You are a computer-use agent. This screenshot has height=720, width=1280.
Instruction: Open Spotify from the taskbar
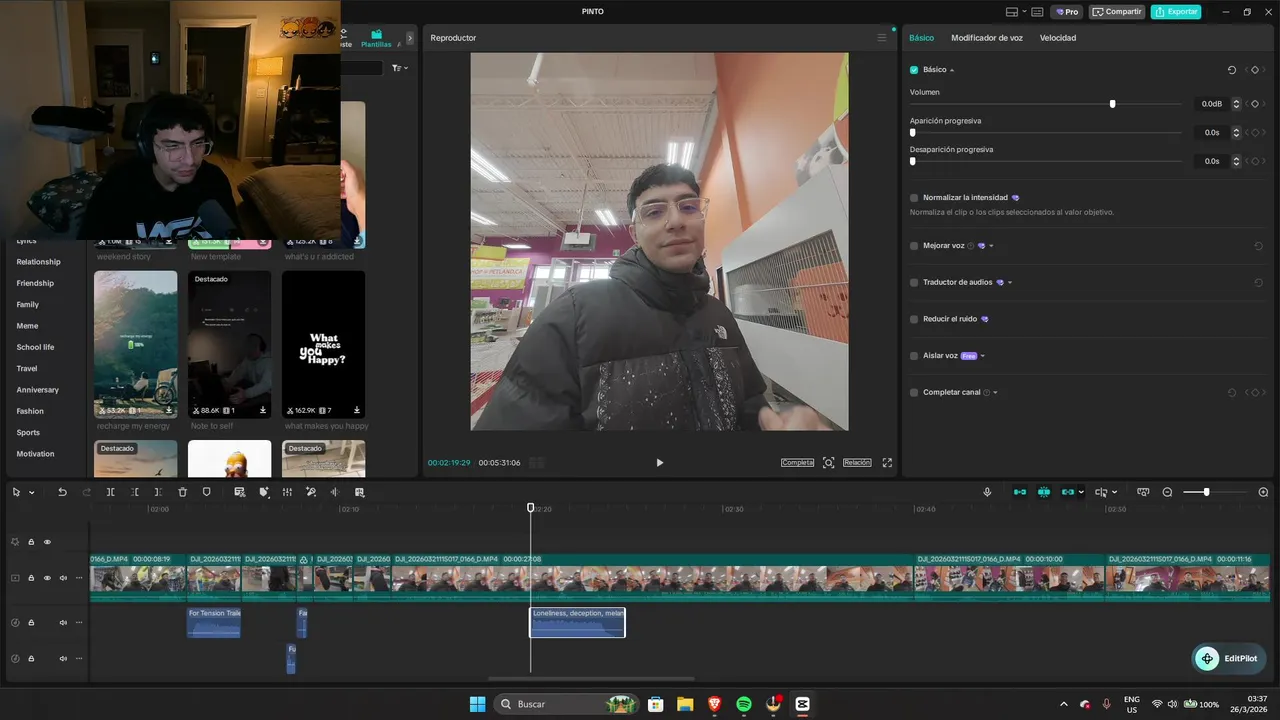(x=744, y=704)
